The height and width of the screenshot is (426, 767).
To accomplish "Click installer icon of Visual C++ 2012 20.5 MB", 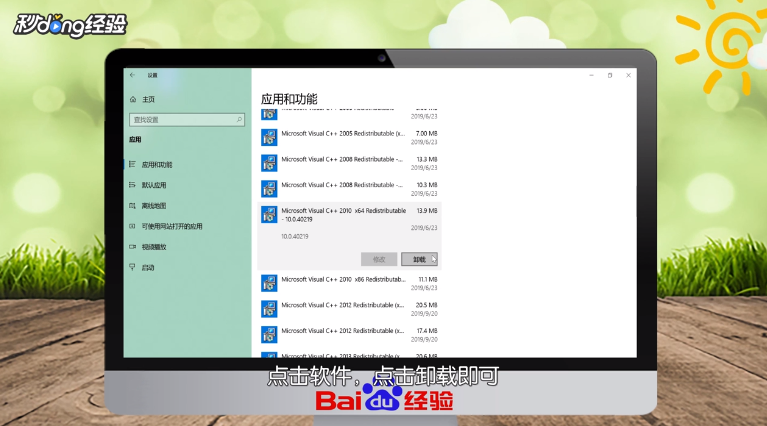I will [269, 309].
